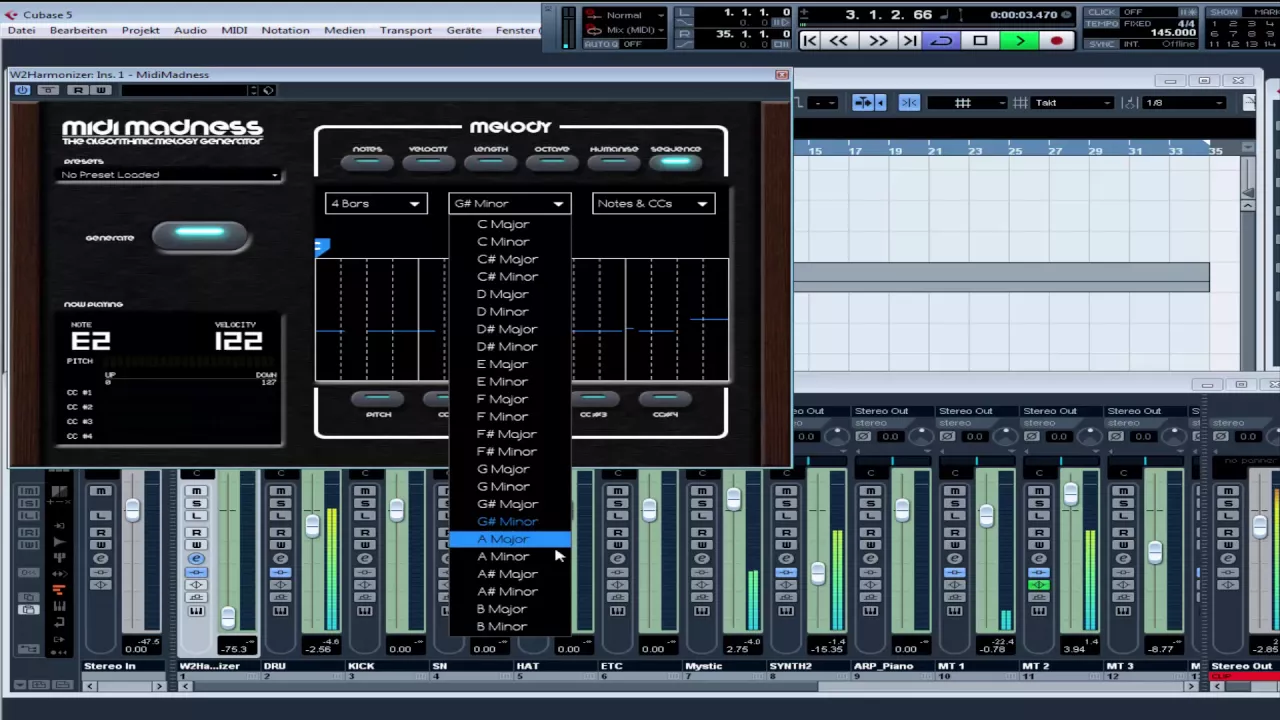Select D Minor from scale list
Viewport: 1280px width, 720px height.
(x=510, y=311)
